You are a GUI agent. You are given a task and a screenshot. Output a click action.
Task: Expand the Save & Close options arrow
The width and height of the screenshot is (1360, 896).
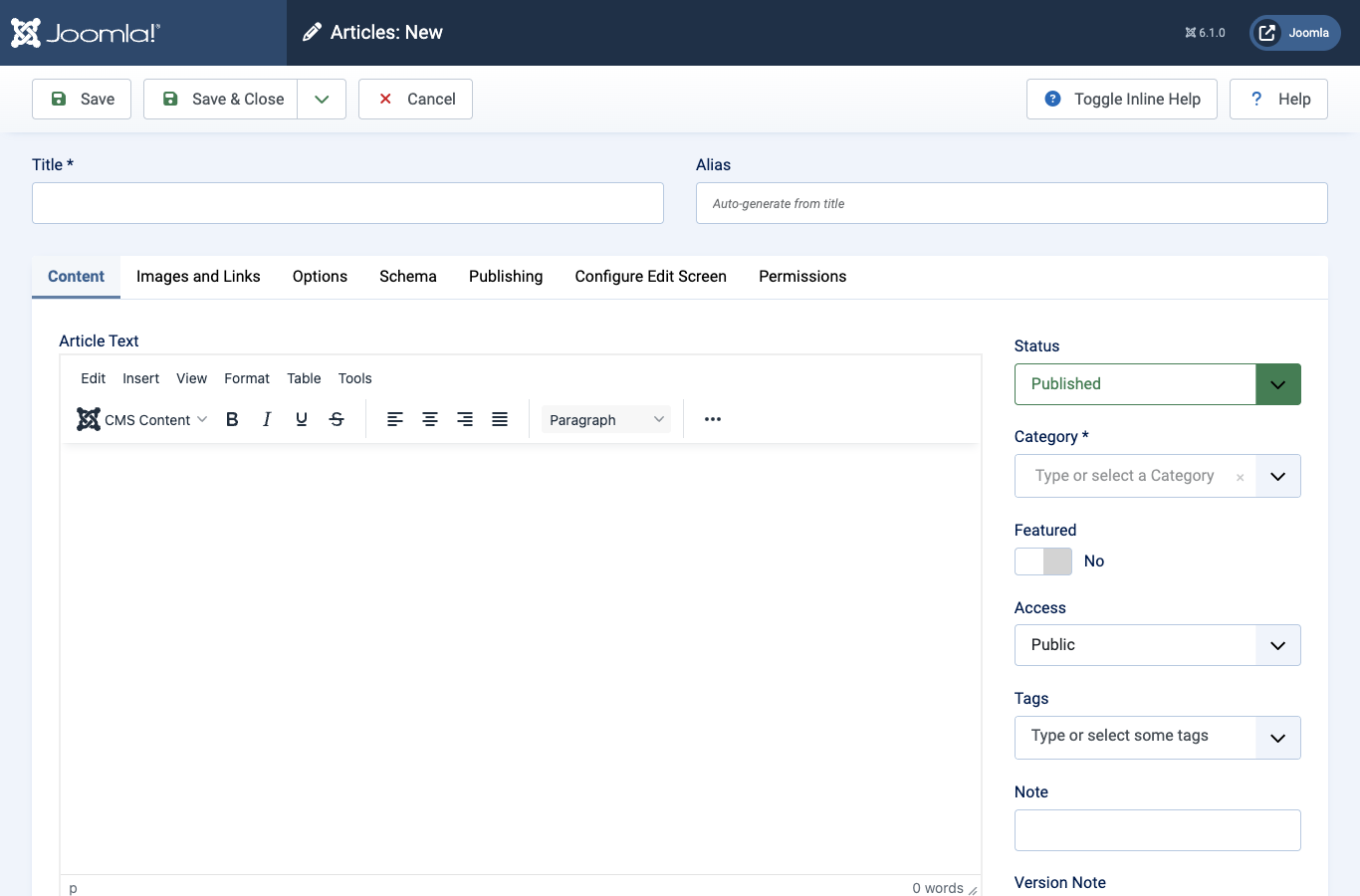pos(322,100)
